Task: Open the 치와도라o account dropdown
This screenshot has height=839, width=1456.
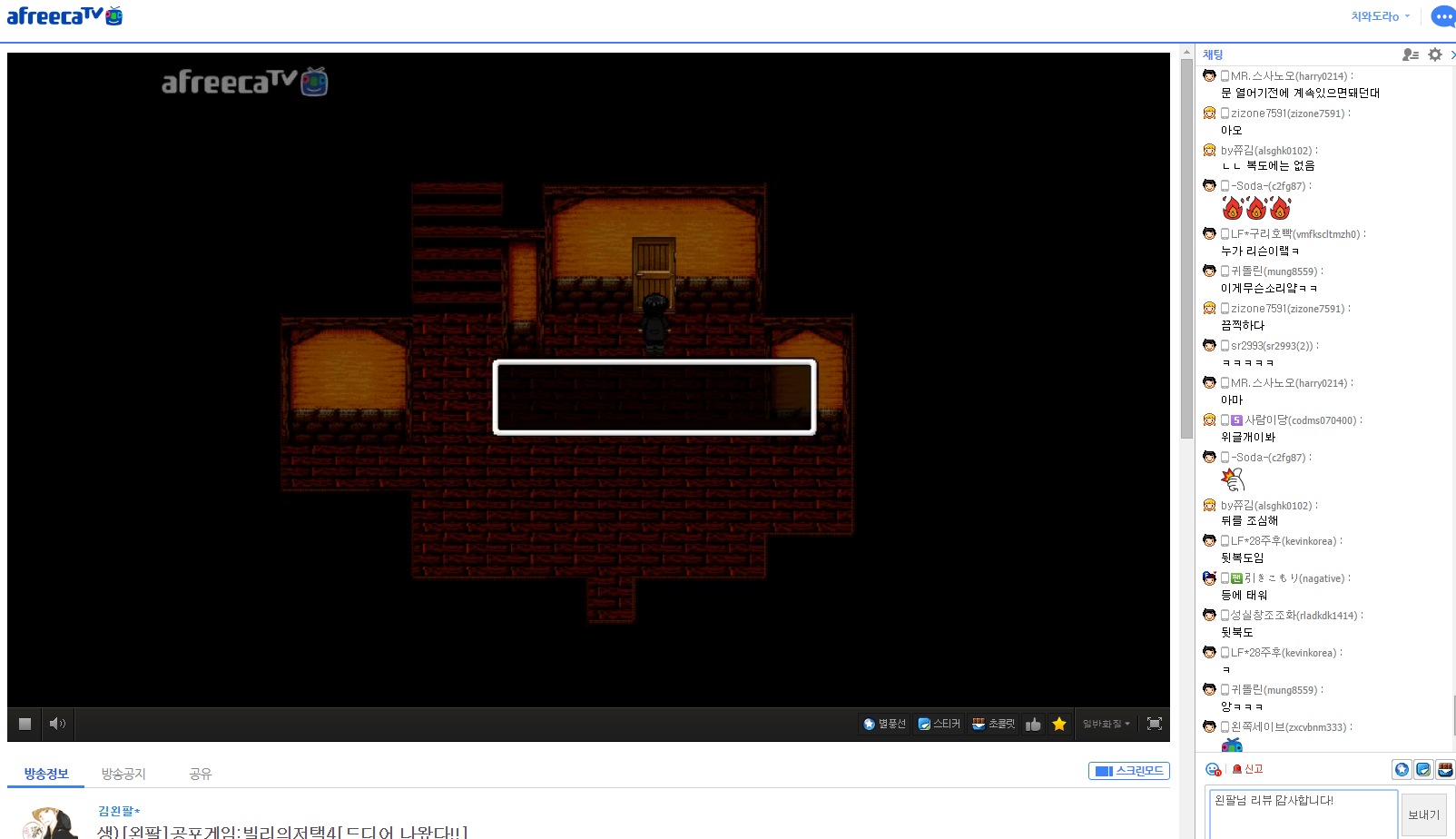Action: (x=1380, y=16)
